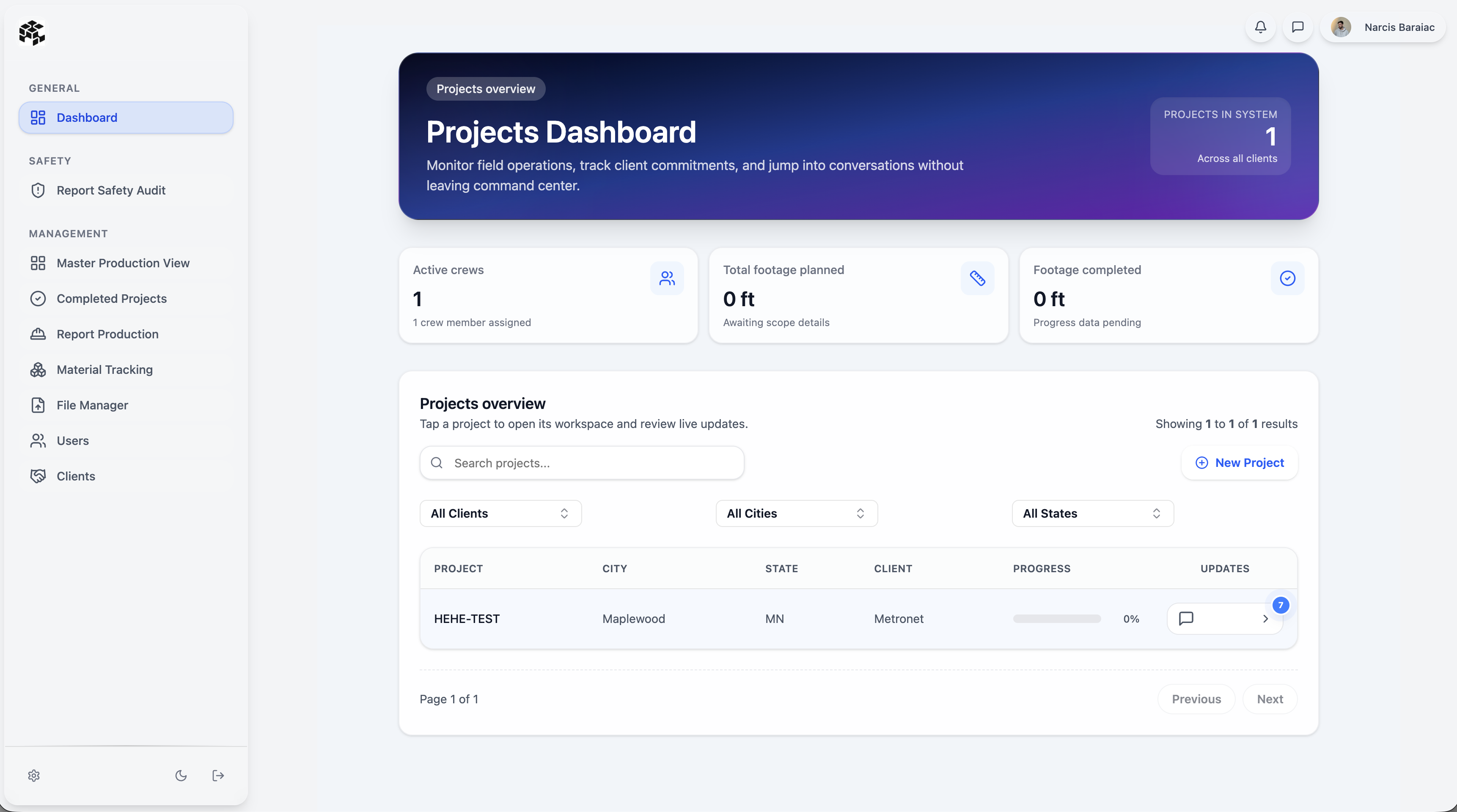The width and height of the screenshot is (1457, 812).
Task: Open Material Tracking in sidebar
Action: pyautogui.click(x=104, y=370)
